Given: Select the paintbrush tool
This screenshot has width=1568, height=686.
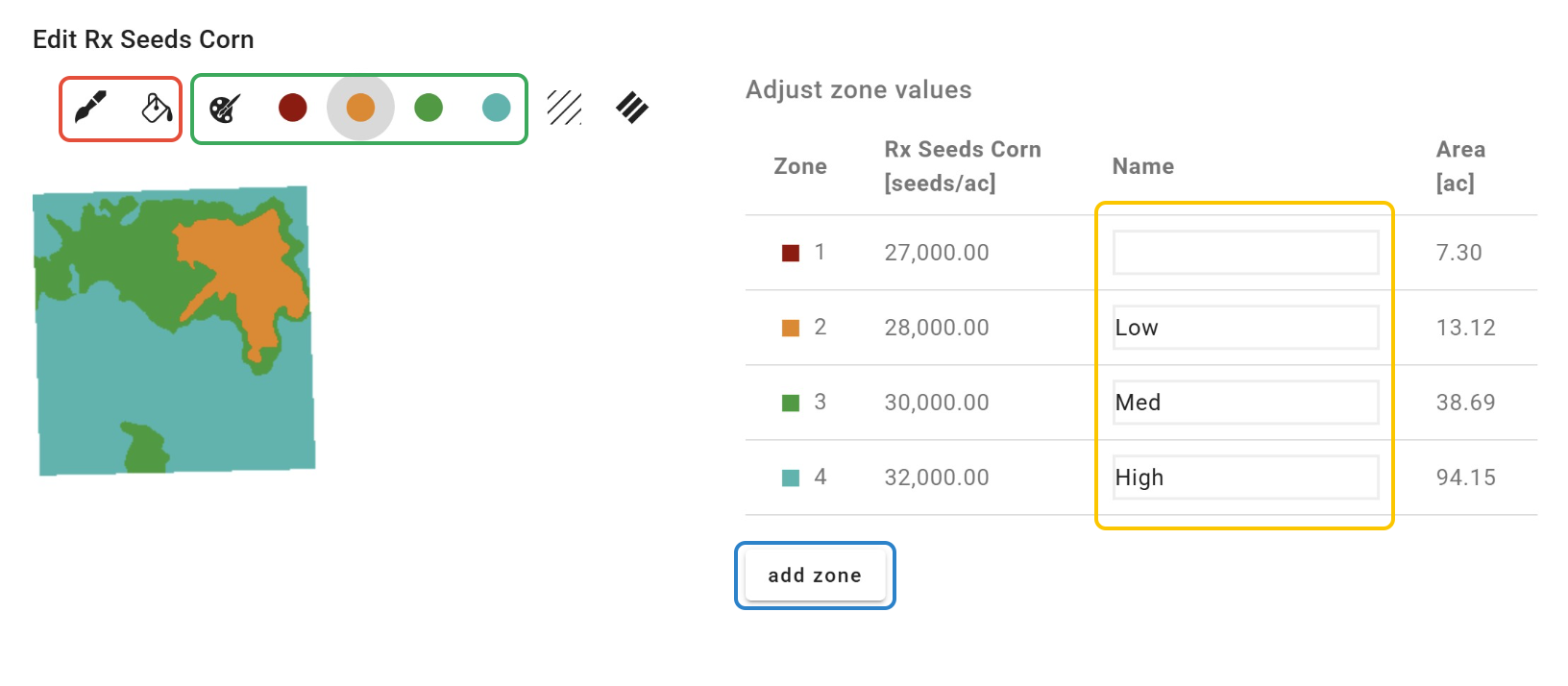Looking at the screenshot, I should tap(90, 108).
